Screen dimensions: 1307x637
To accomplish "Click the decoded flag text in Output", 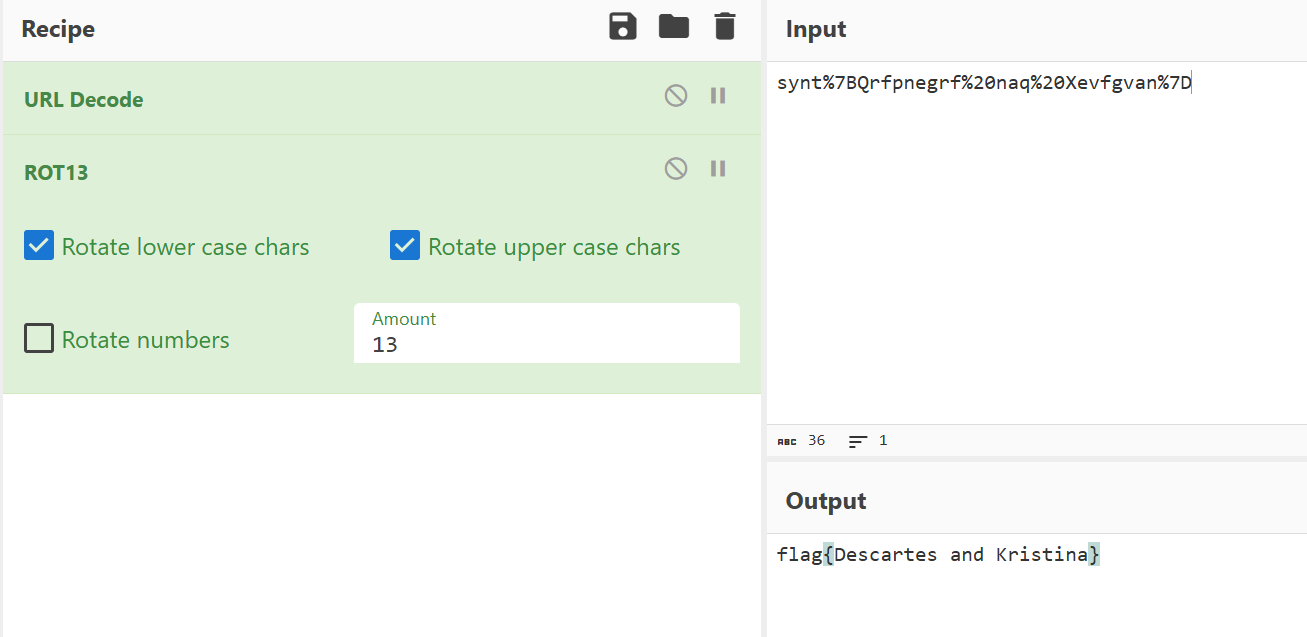I will pyautogui.click(x=938, y=554).
